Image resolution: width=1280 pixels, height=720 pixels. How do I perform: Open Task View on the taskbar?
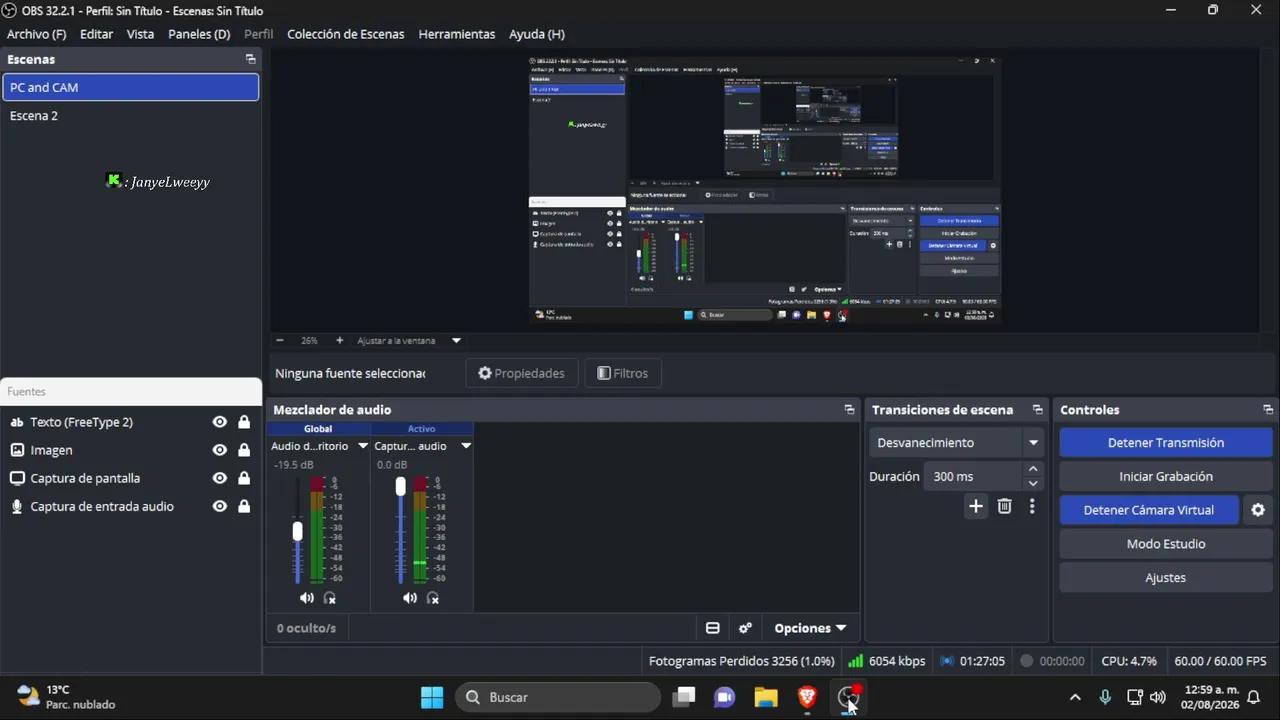tap(684, 697)
